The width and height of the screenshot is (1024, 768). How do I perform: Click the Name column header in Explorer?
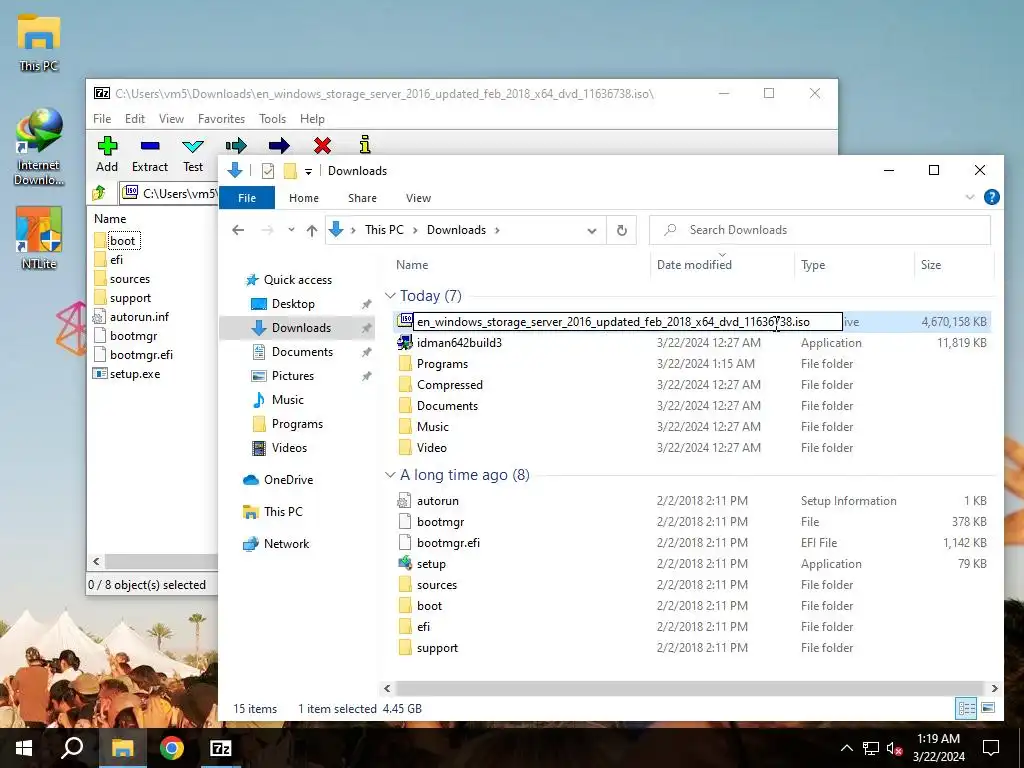[x=412, y=264]
